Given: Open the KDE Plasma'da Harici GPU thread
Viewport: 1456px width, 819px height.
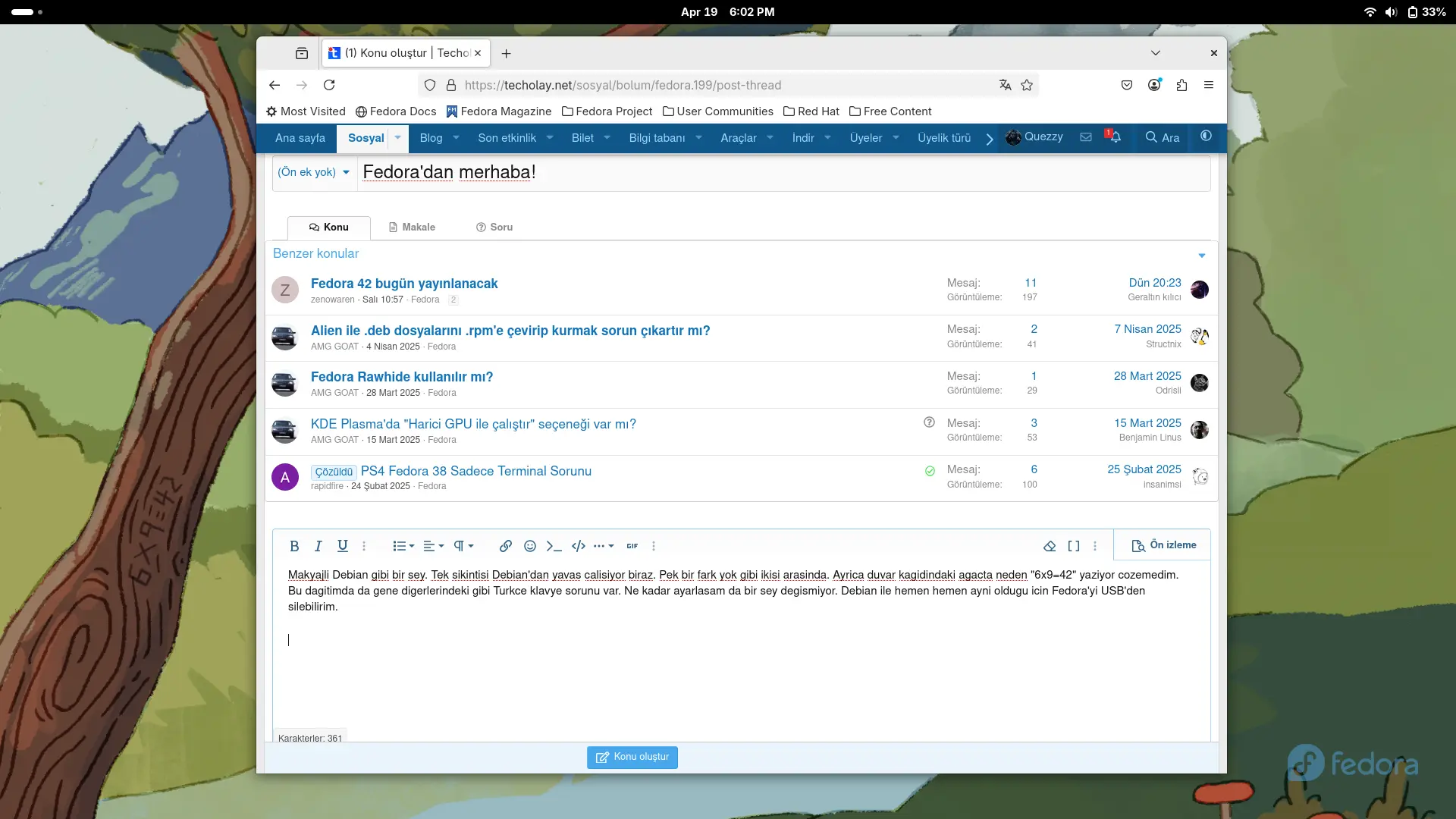Looking at the screenshot, I should pyautogui.click(x=473, y=424).
